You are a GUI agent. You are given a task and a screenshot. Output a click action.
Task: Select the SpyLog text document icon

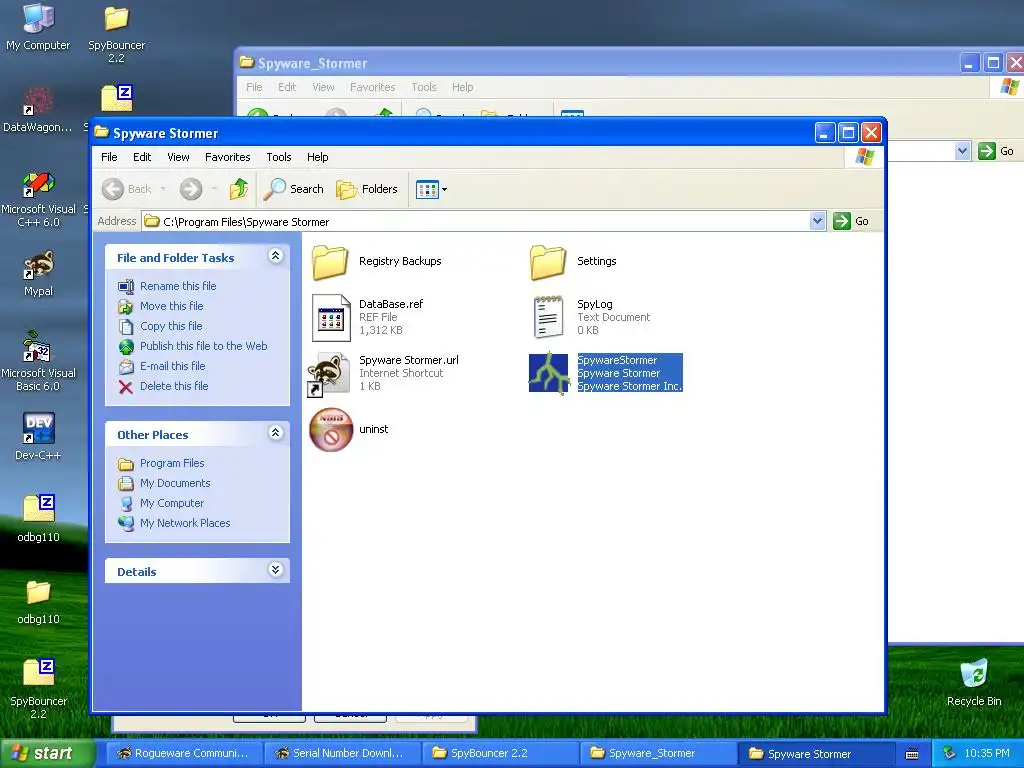pos(548,317)
